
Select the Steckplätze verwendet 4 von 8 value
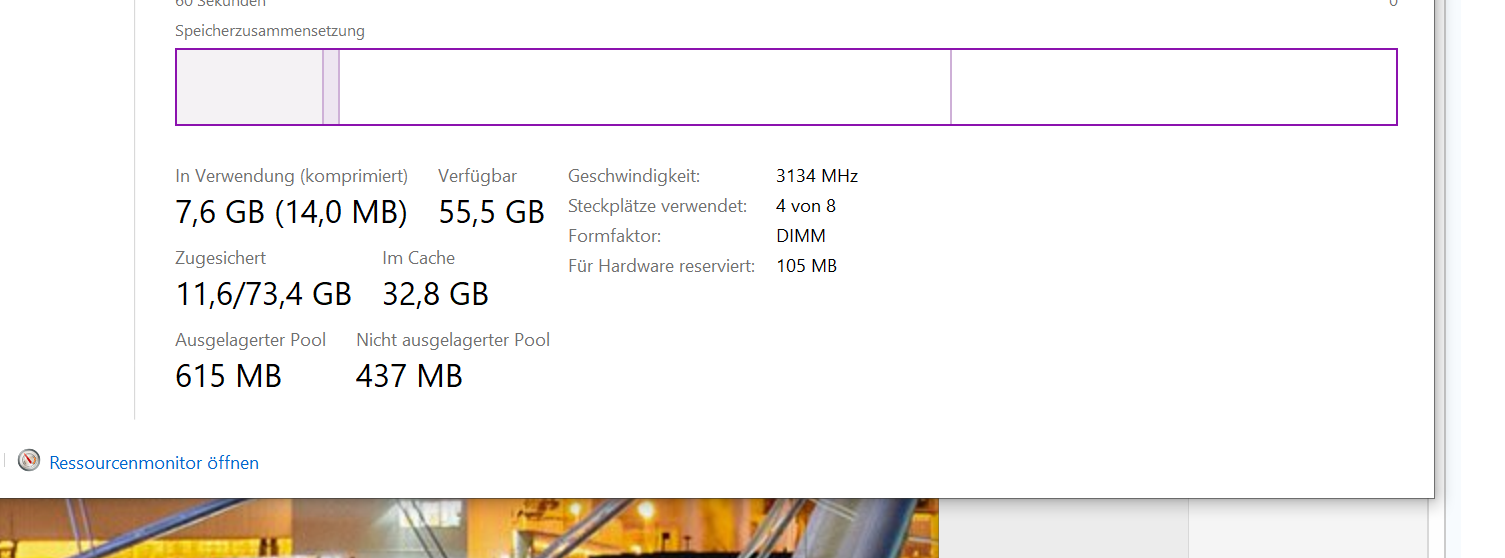tap(805, 206)
